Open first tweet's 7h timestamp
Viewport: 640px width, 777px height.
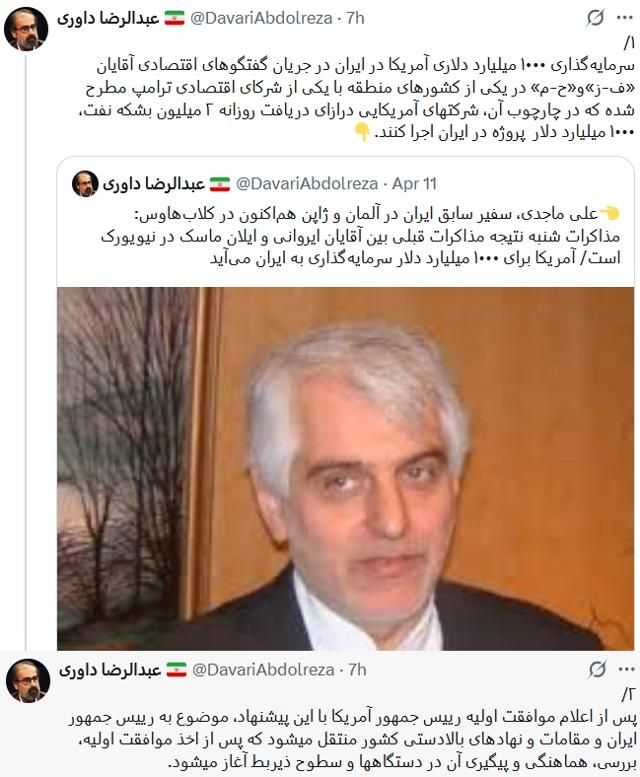click(355, 18)
